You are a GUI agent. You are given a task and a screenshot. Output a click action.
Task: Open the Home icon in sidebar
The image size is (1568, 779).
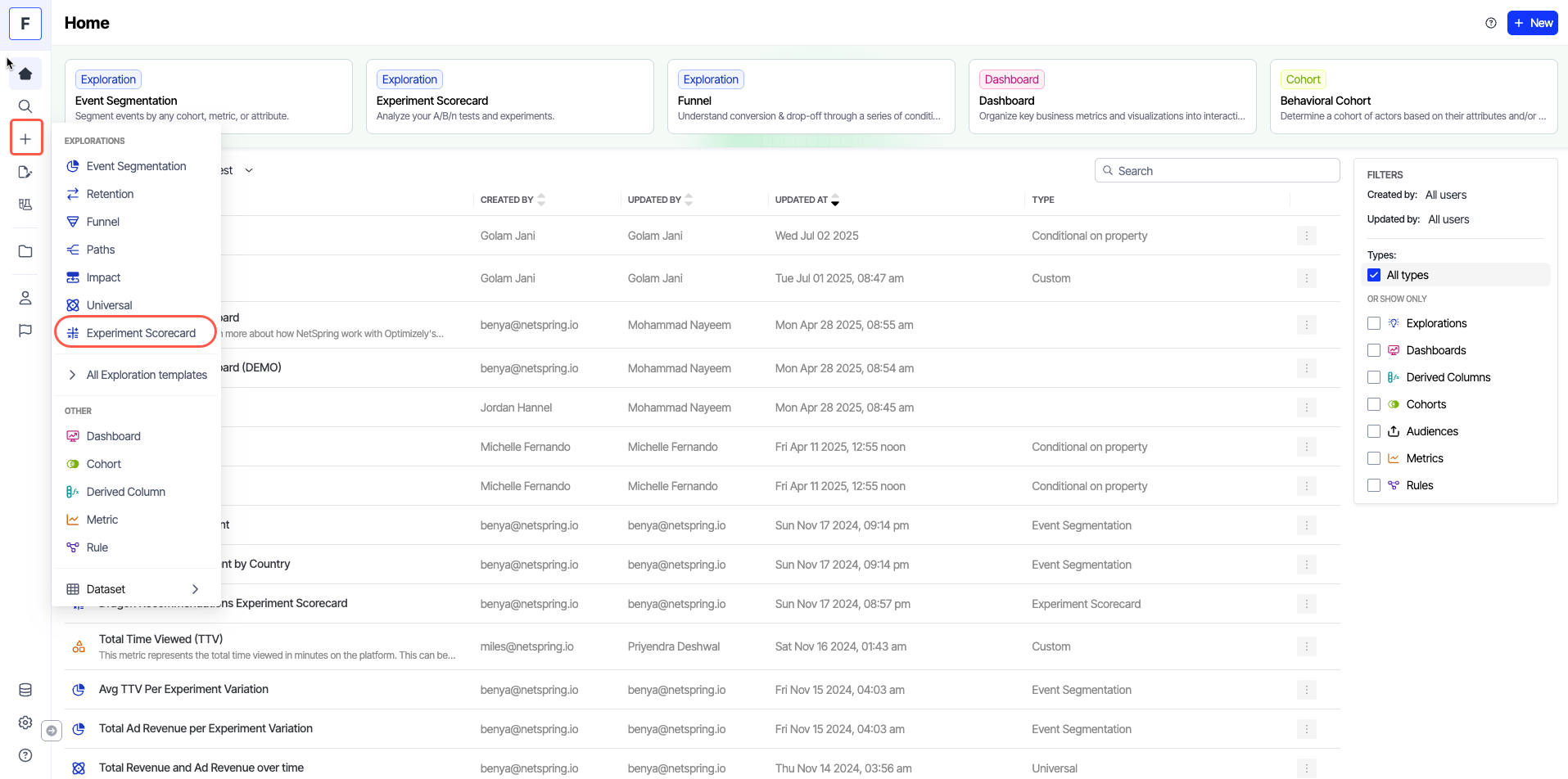25,74
